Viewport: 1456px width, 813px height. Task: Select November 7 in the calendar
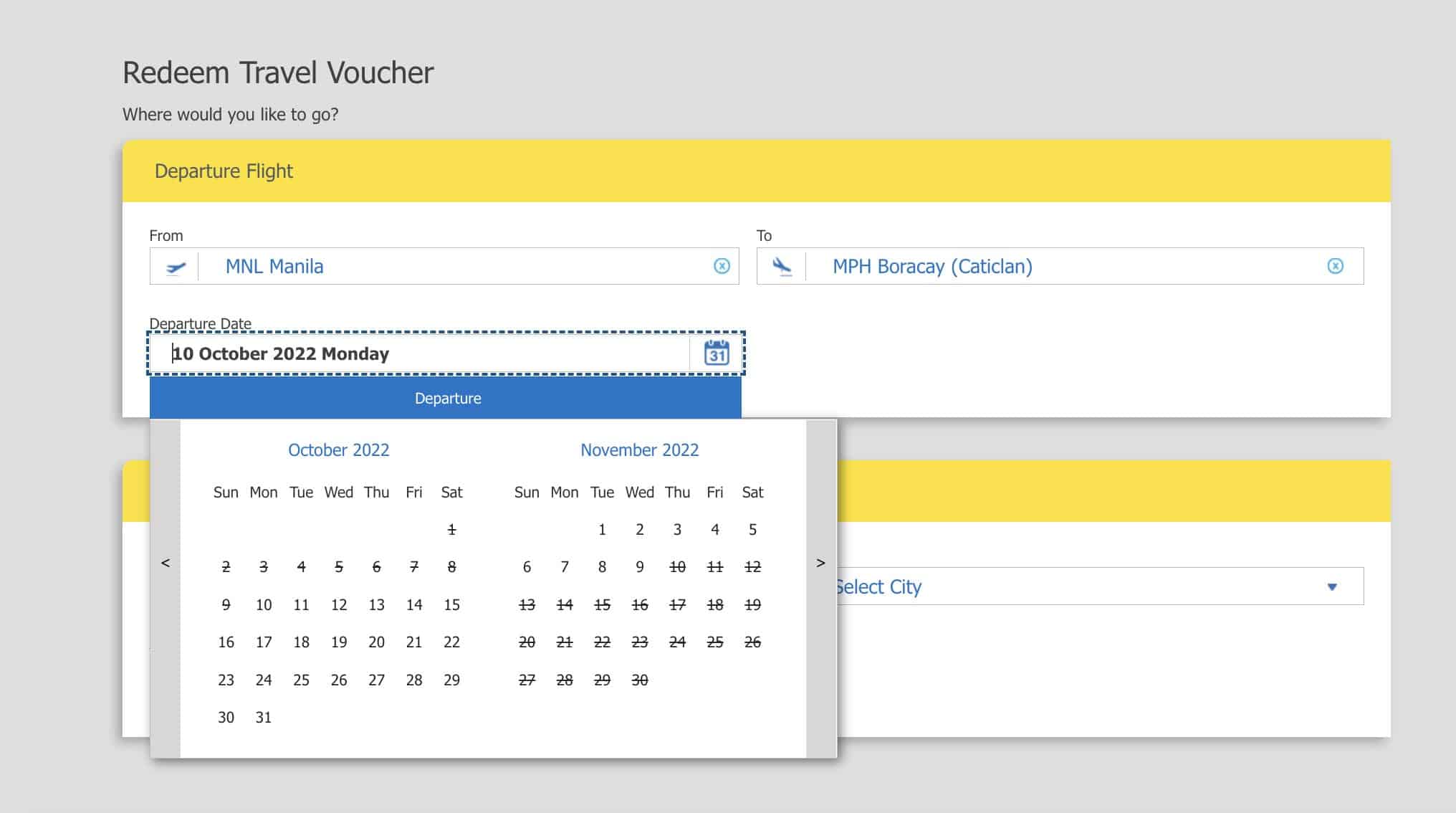pyautogui.click(x=565, y=567)
